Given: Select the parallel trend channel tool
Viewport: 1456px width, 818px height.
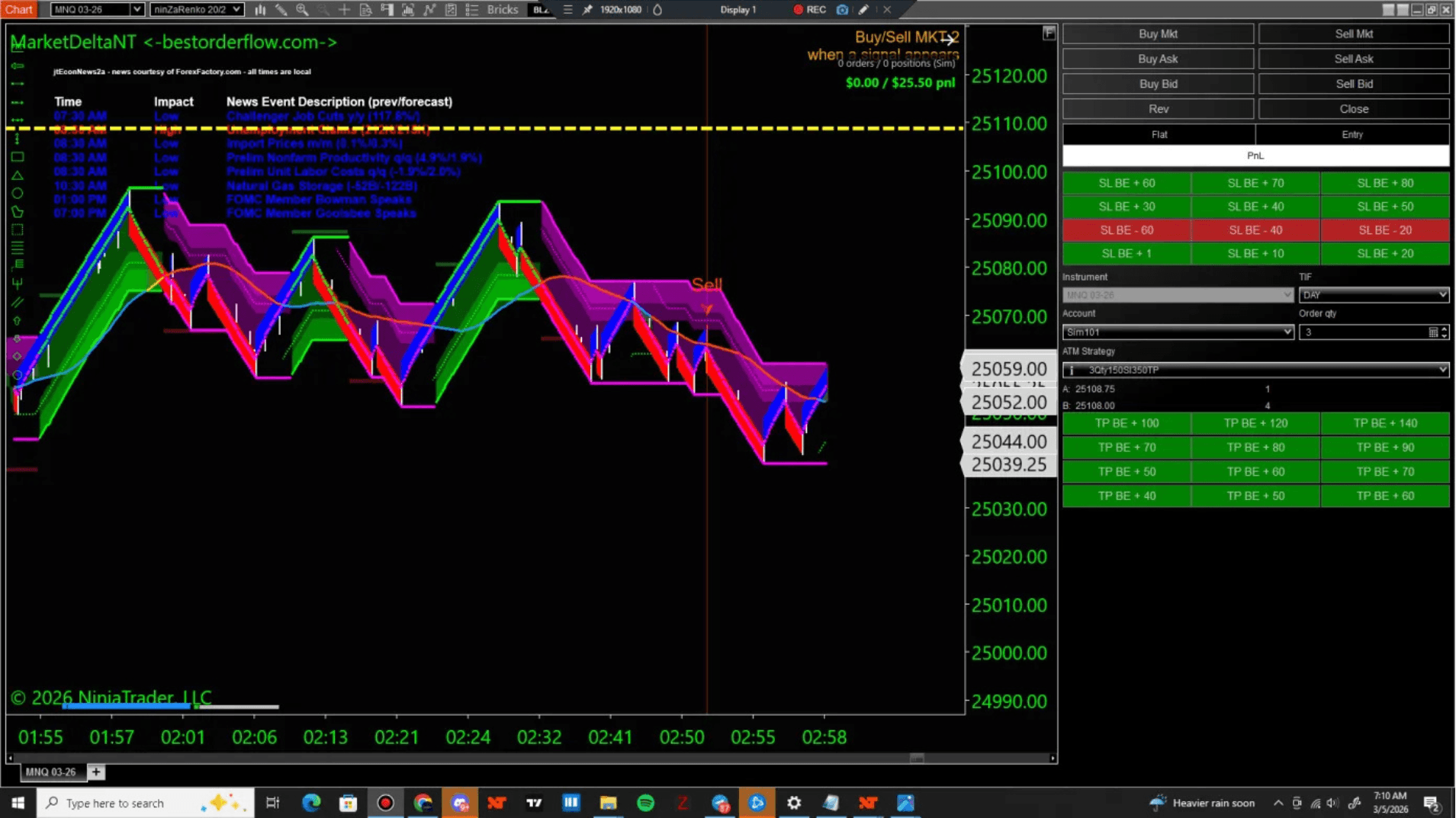Looking at the screenshot, I should coord(18,303).
